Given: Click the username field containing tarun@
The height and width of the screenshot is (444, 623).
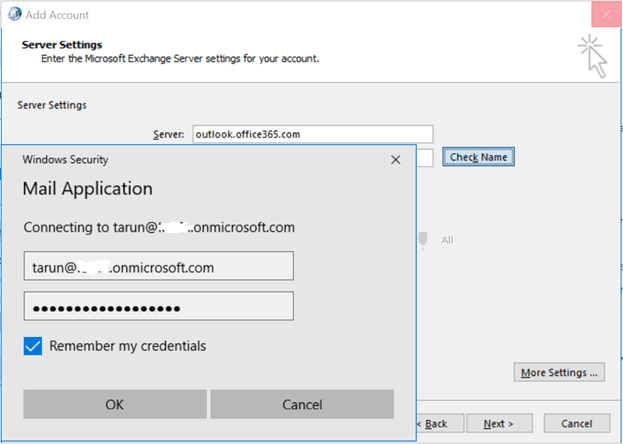Looking at the screenshot, I should [159, 266].
